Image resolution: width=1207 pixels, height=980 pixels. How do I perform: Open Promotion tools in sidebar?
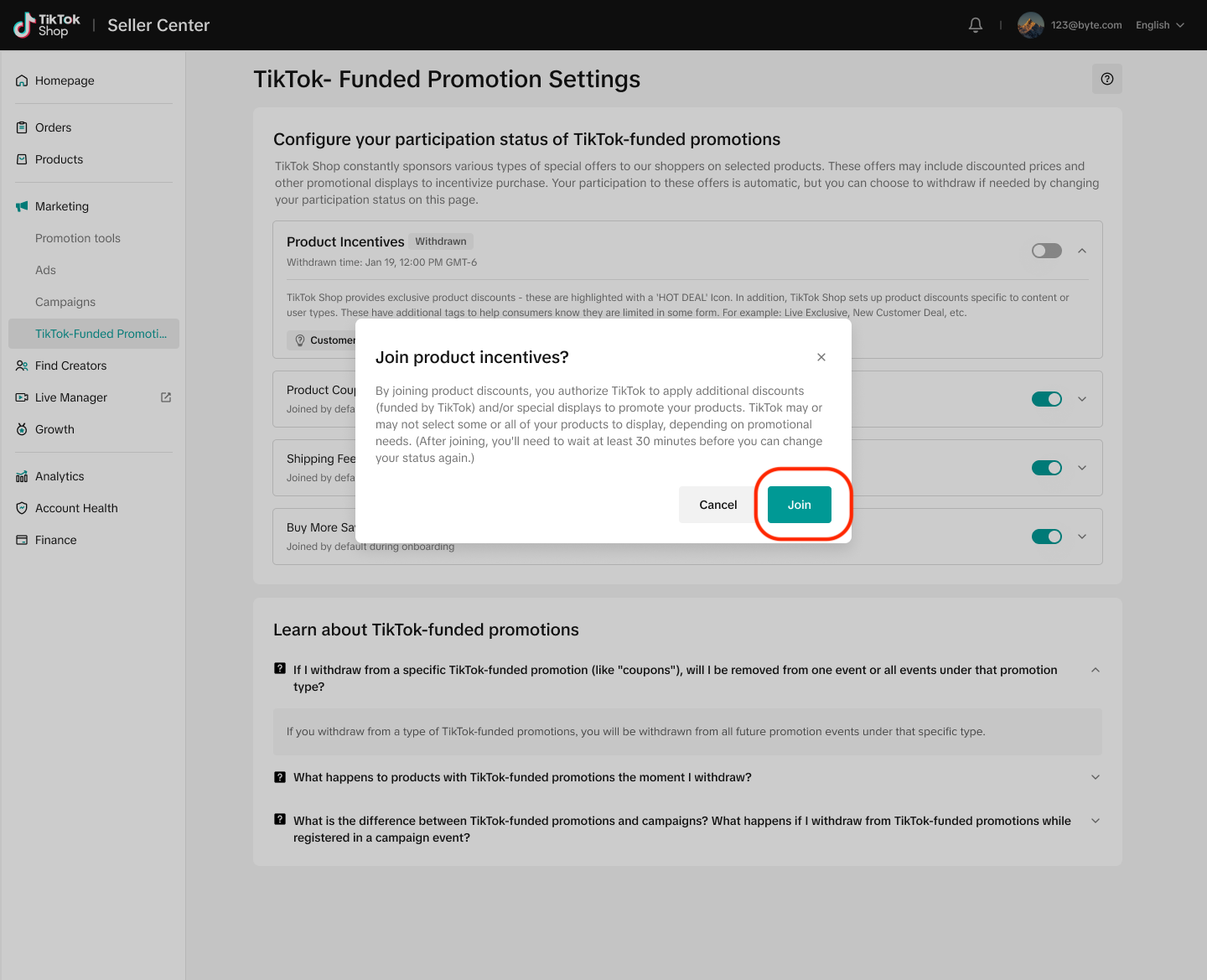(78, 238)
